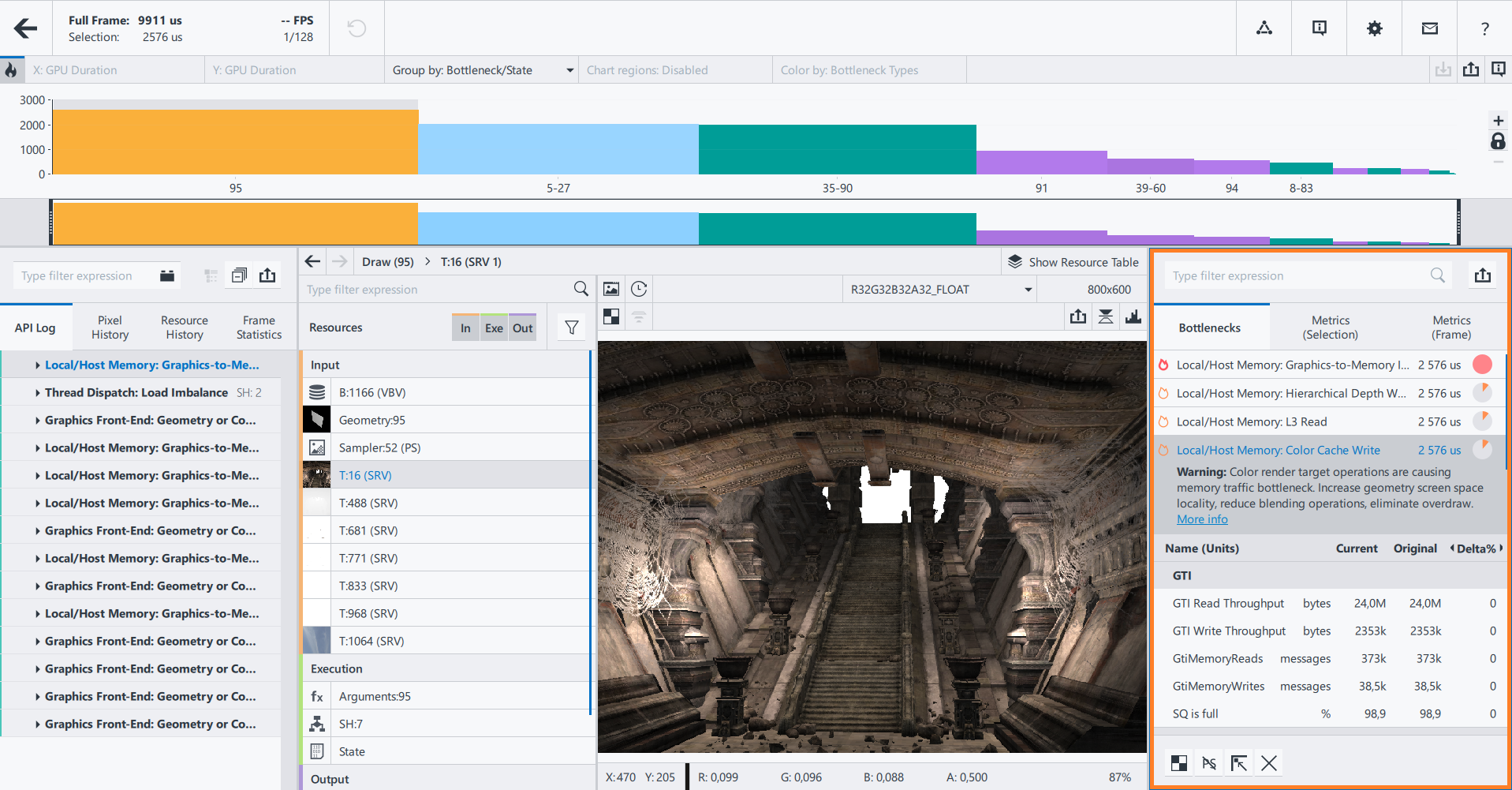This screenshot has height=790, width=1512.
Task: Toggle the 'In' resources filter
Action: (x=465, y=328)
